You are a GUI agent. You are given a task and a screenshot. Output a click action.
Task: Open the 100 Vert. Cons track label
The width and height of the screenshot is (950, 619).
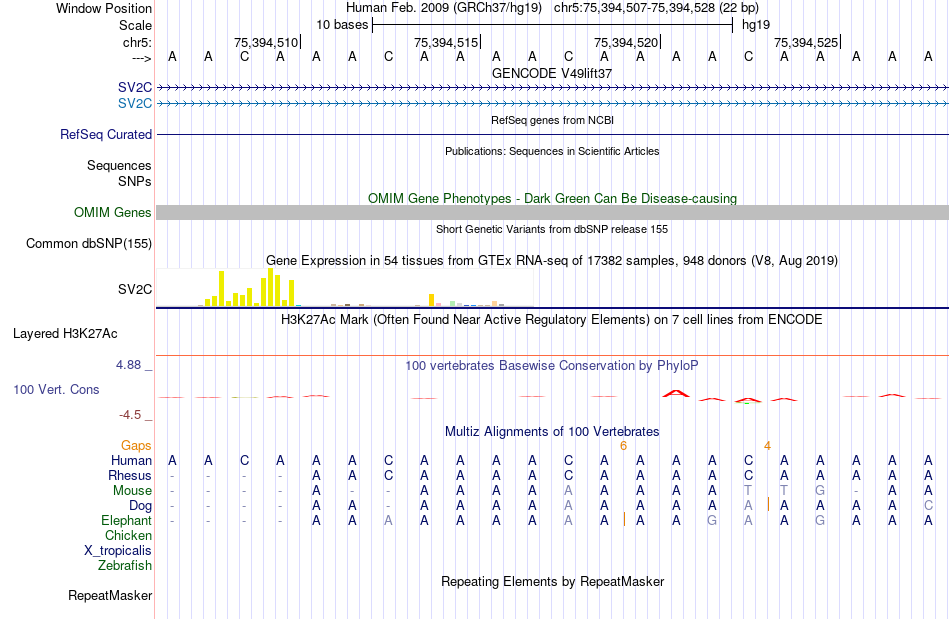click(56, 389)
